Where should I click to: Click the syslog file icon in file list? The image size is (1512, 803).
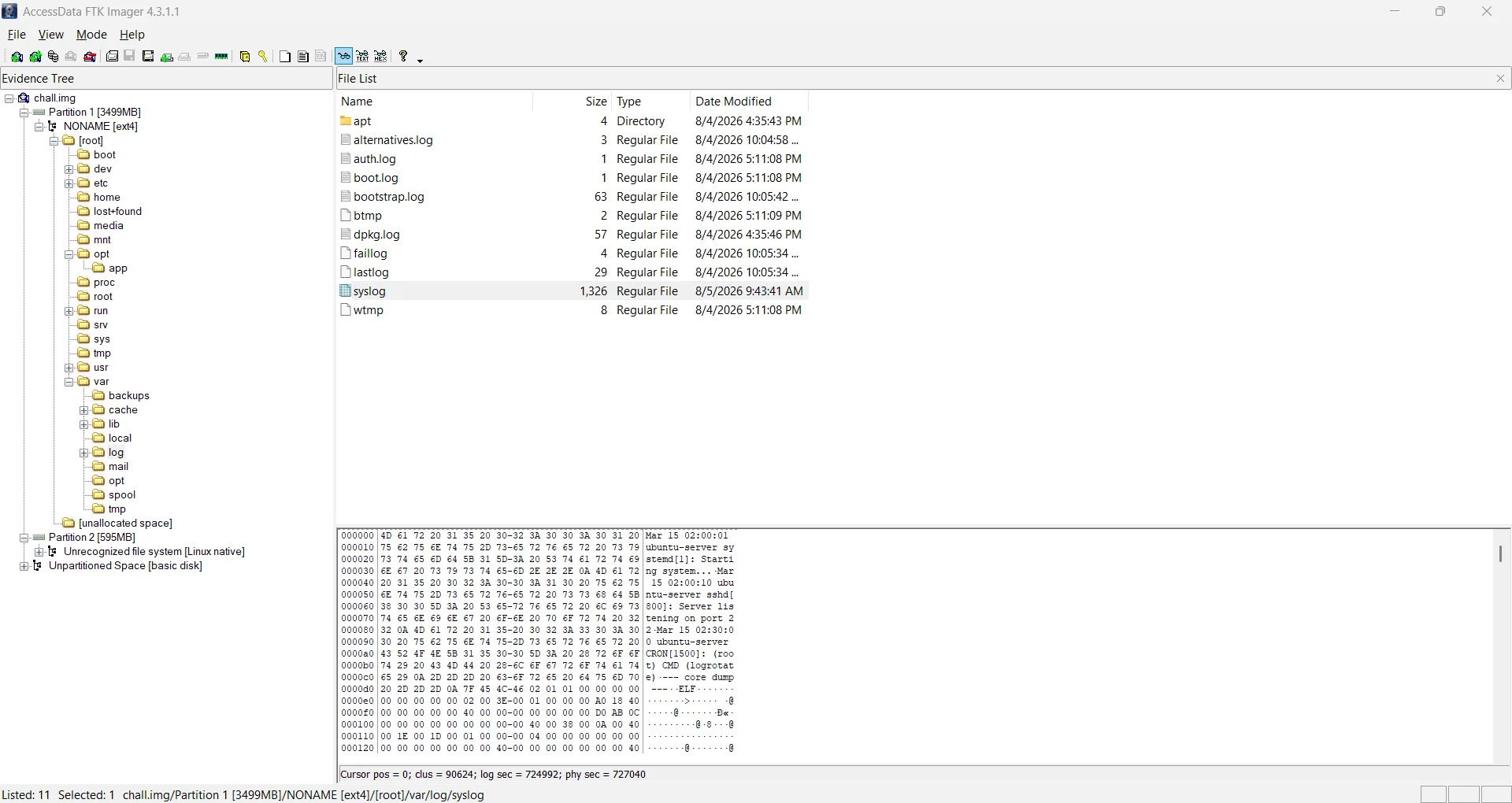(345, 291)
